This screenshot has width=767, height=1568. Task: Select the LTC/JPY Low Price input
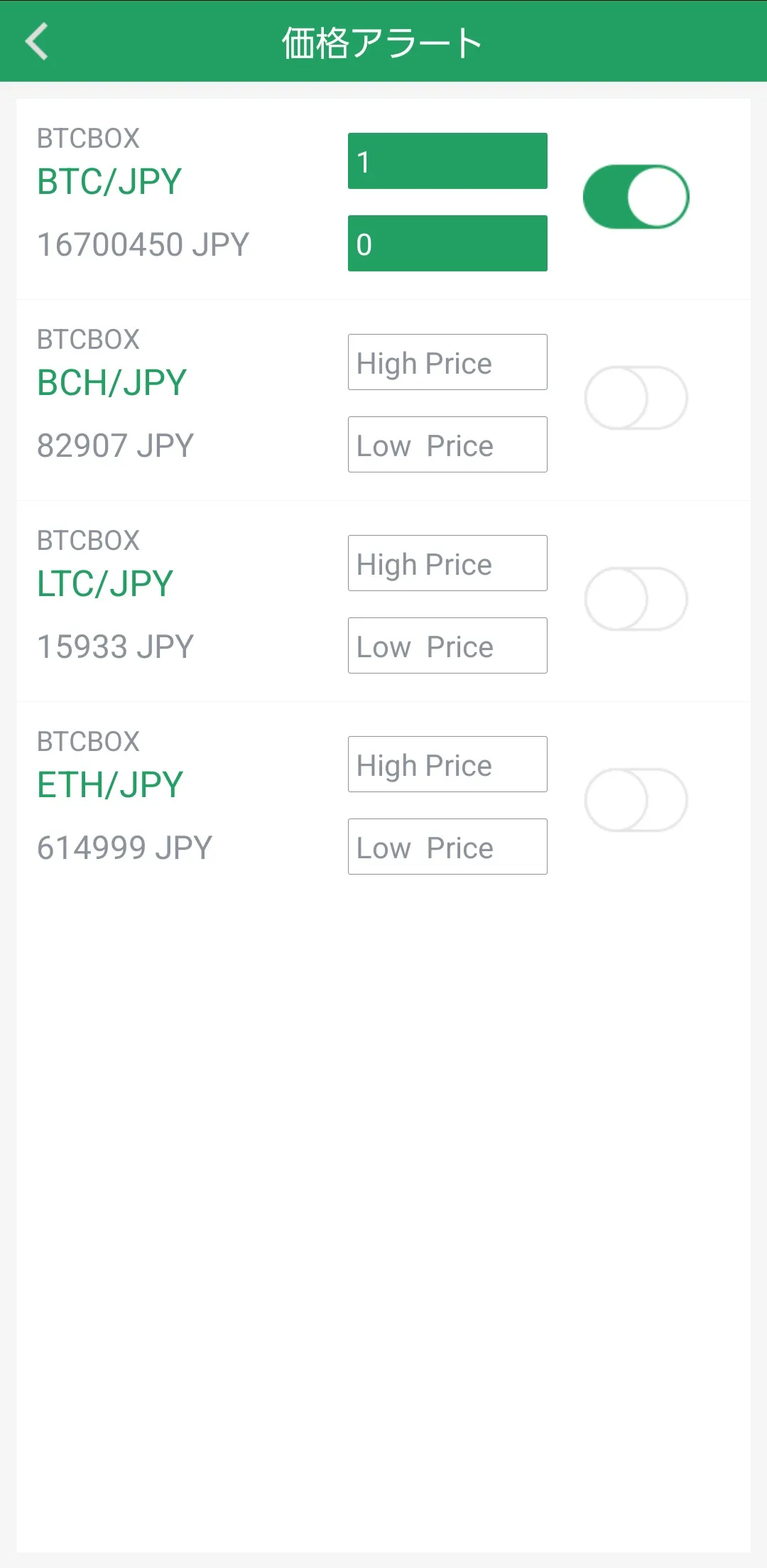tap(447, 646)
